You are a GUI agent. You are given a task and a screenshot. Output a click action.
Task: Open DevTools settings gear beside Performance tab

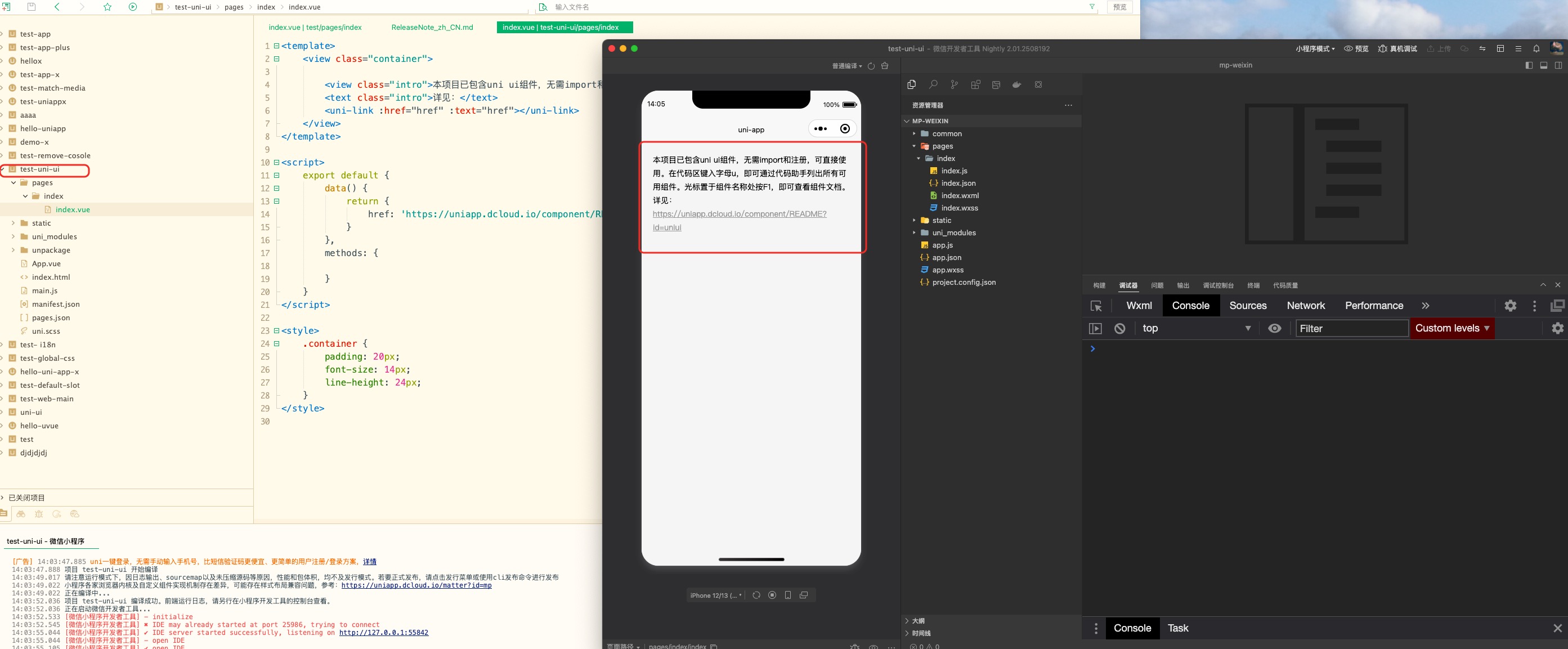tap(1510, 306)
